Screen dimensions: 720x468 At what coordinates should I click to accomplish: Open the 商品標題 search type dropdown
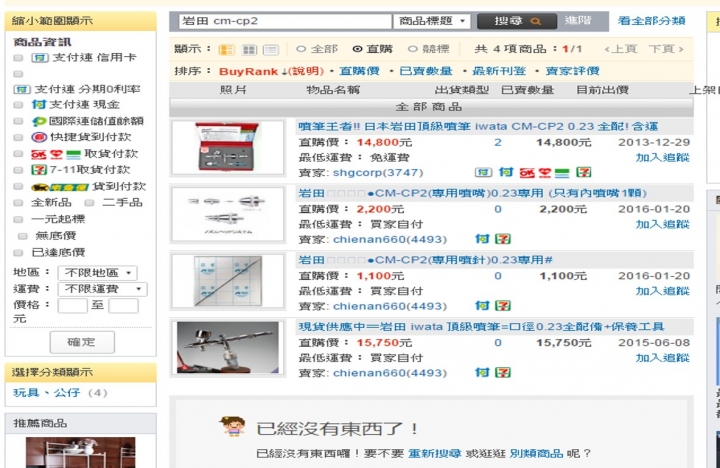431,21
